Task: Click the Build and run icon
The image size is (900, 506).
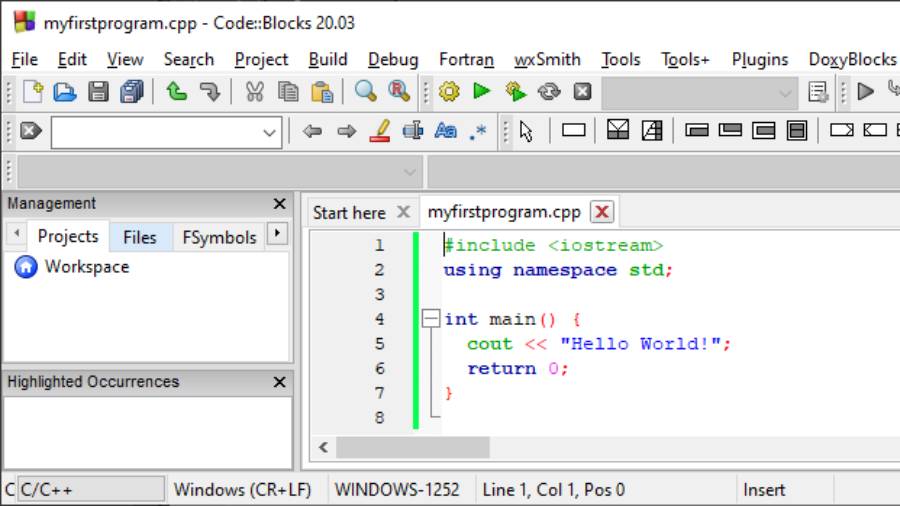Action: [515, 93]
